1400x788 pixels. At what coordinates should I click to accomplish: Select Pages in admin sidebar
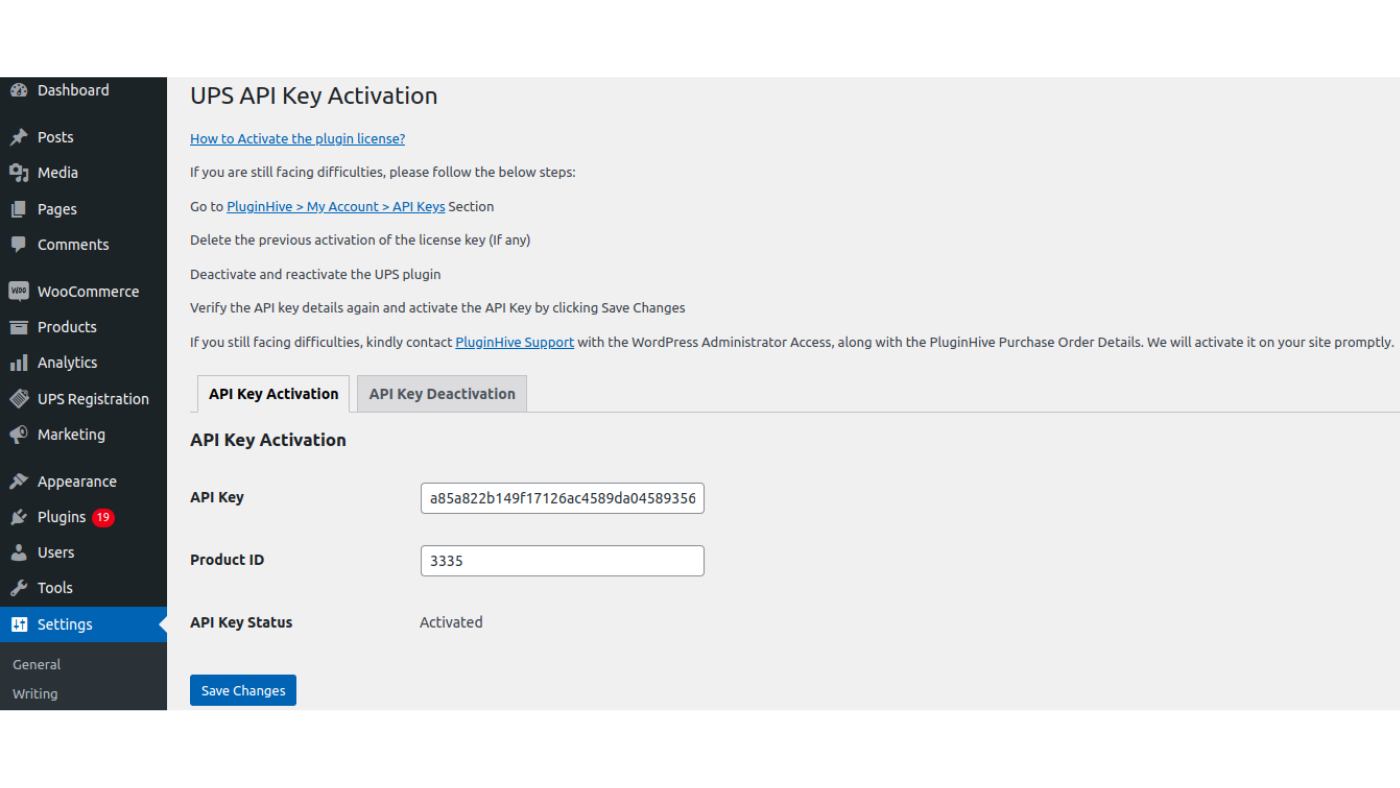point(57,209)
